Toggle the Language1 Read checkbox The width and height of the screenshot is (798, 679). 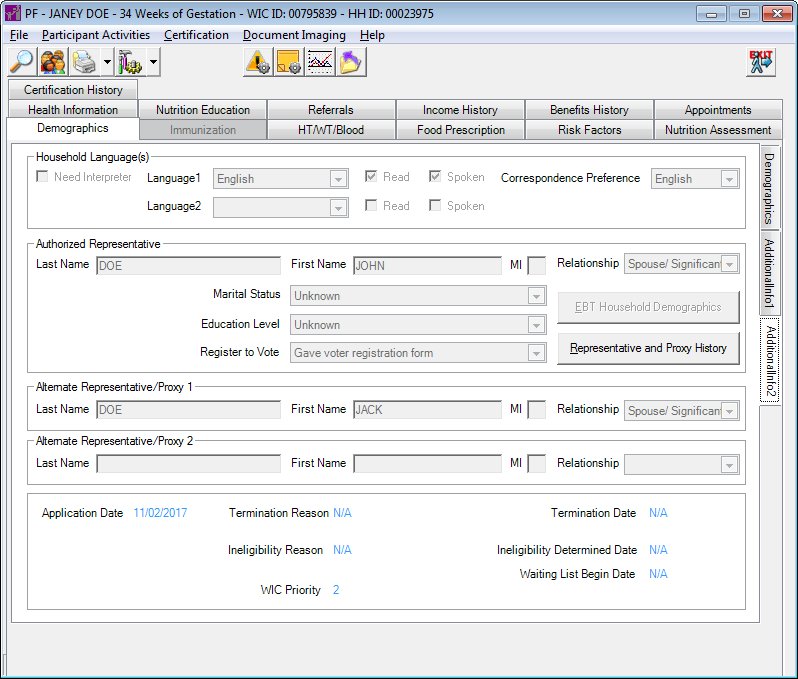(x=371, y=177)
